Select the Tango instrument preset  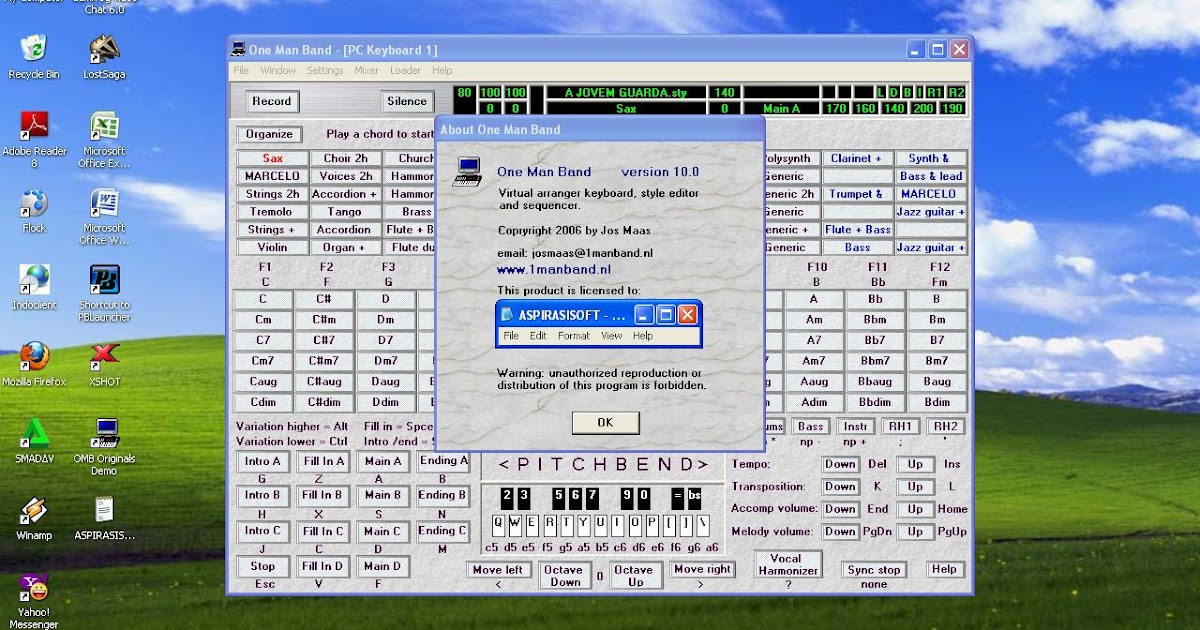tap(345, 212)
